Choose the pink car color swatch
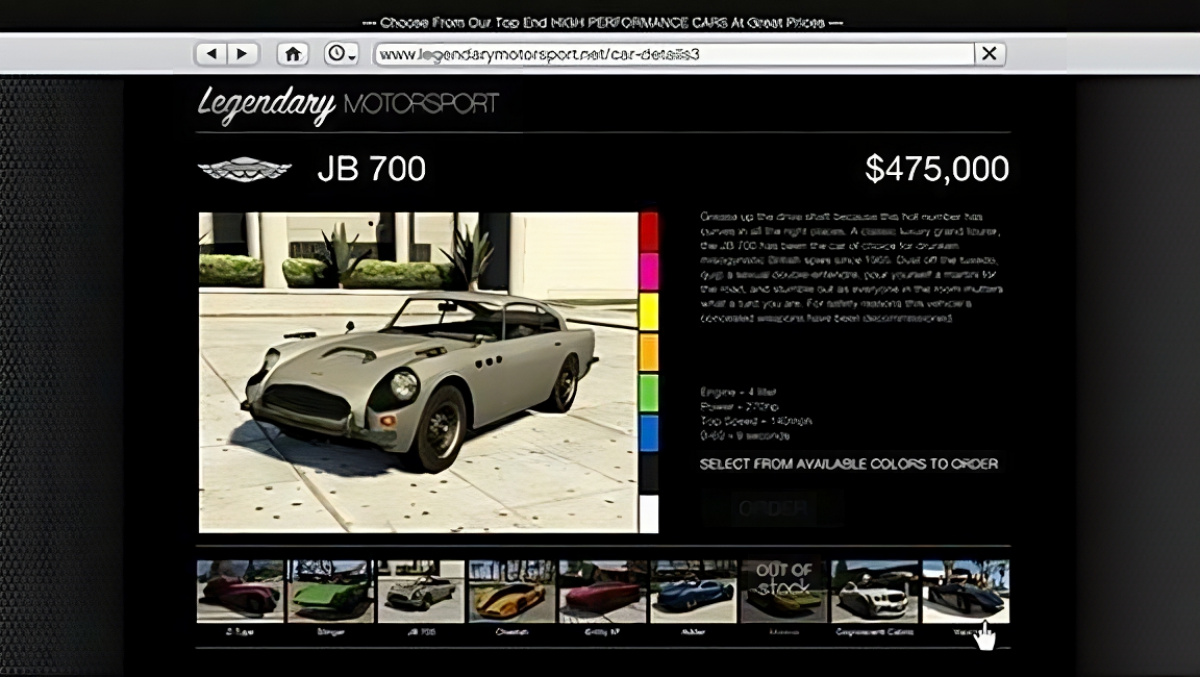The image size is (1200, 677). [x=649, y=272]
